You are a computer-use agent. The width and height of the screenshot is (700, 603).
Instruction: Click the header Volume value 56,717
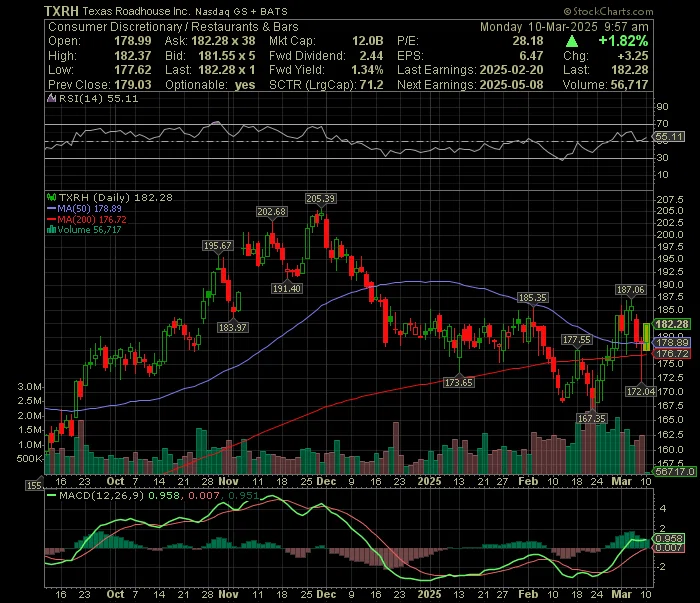[627, 85]
